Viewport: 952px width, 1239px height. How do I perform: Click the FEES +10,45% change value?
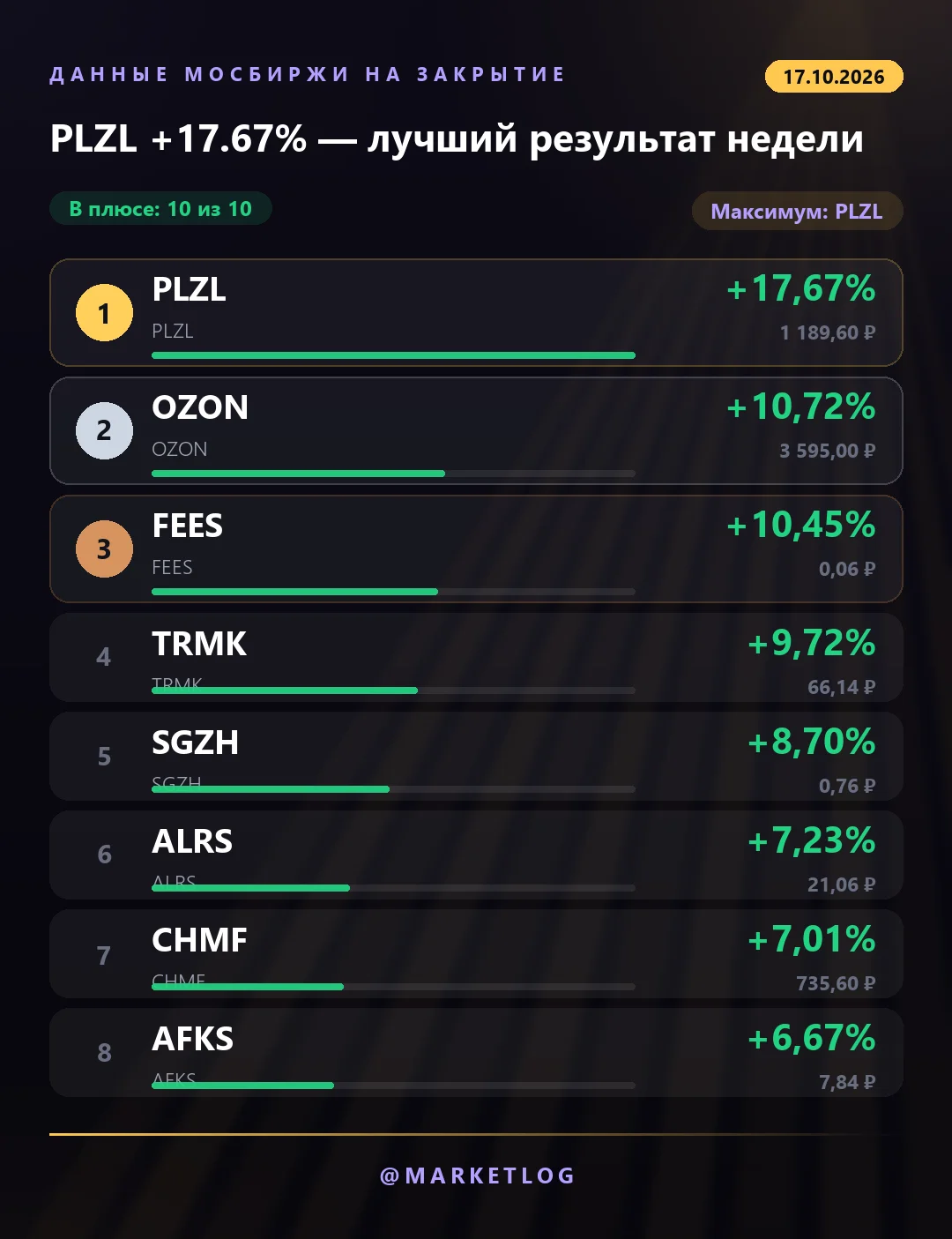pyautogui.click(x=800, y=525)
